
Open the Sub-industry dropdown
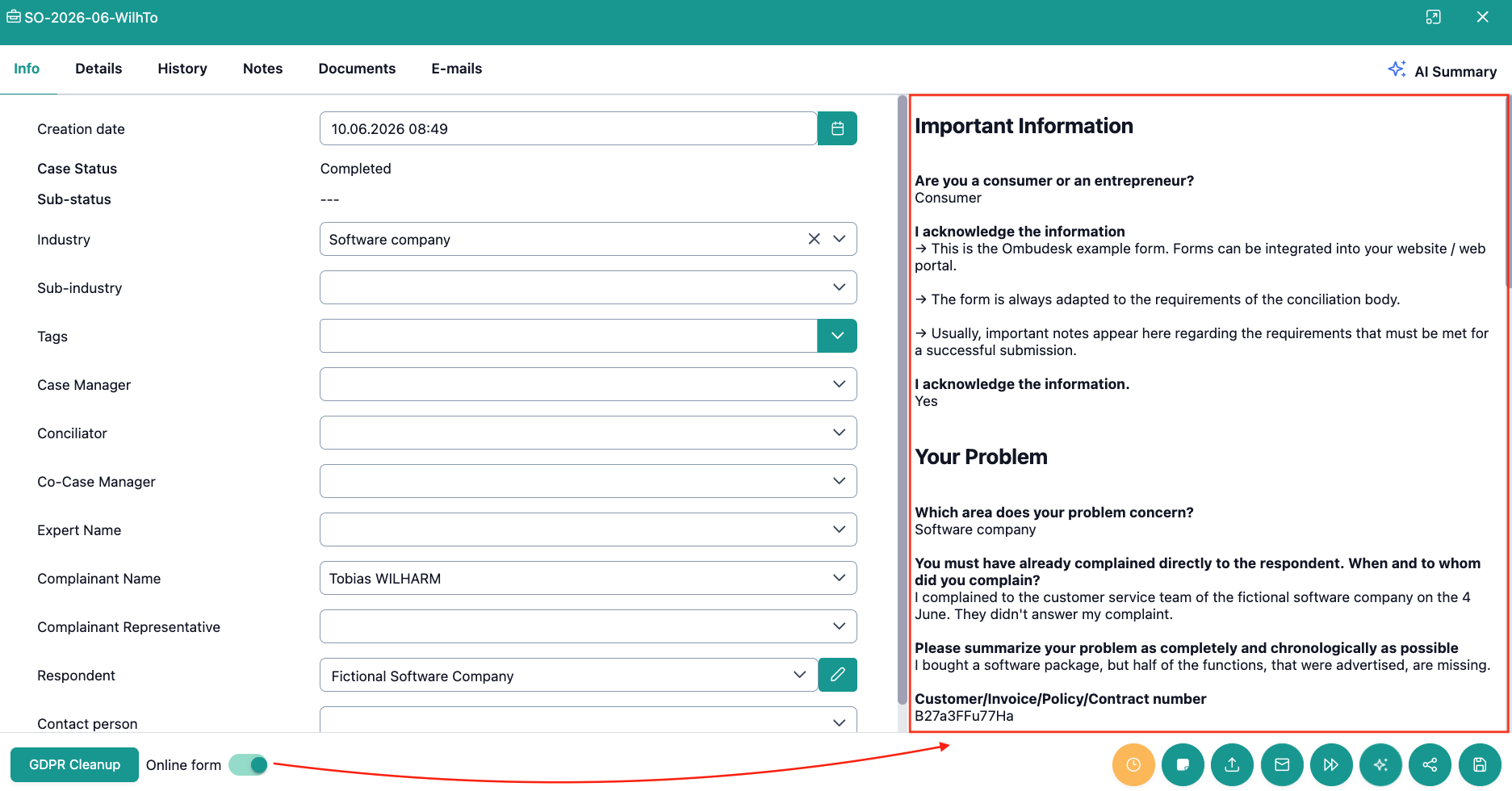[588, 287]
